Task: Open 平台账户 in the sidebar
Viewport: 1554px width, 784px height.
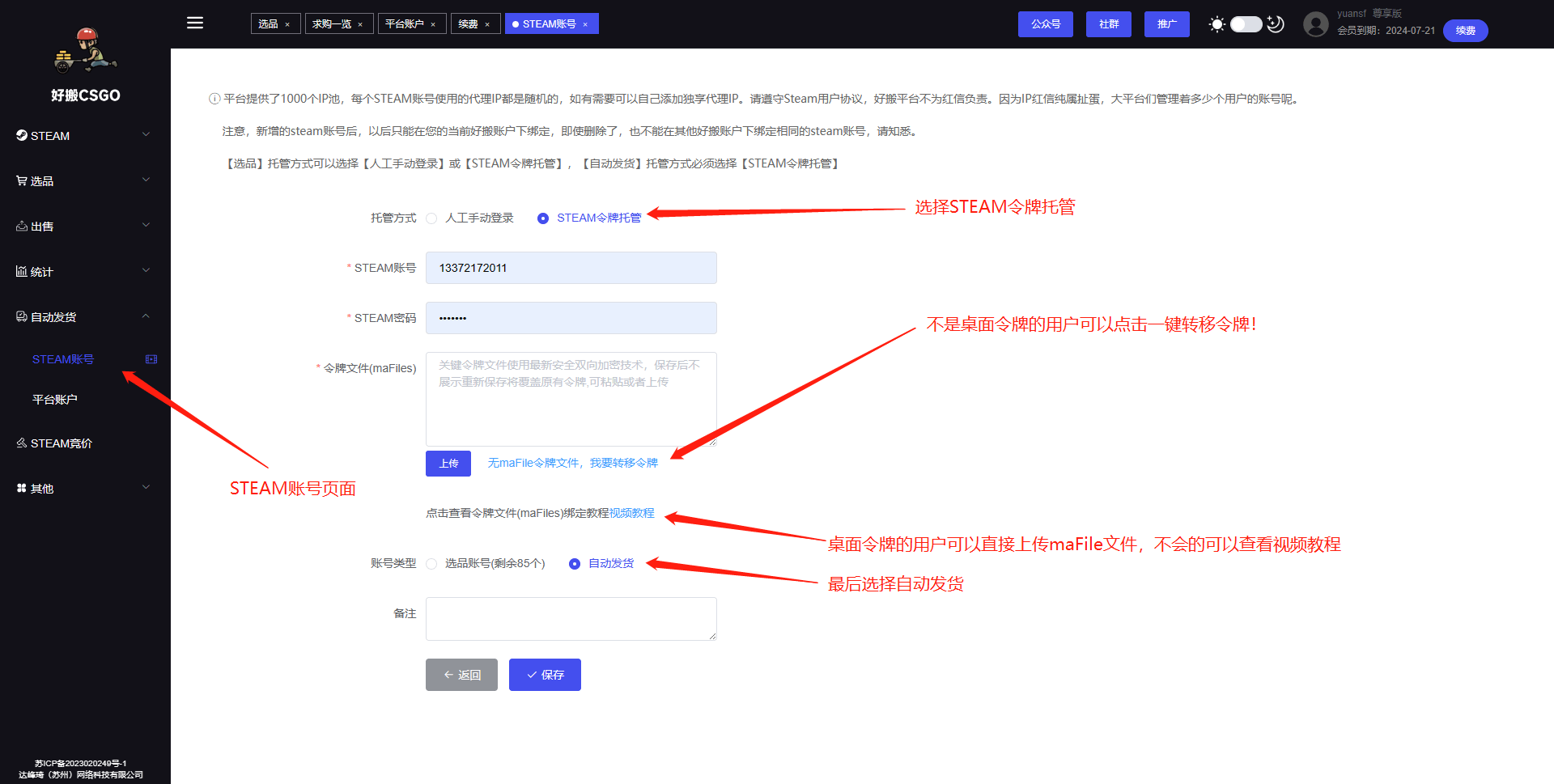Action: (55, 400)
